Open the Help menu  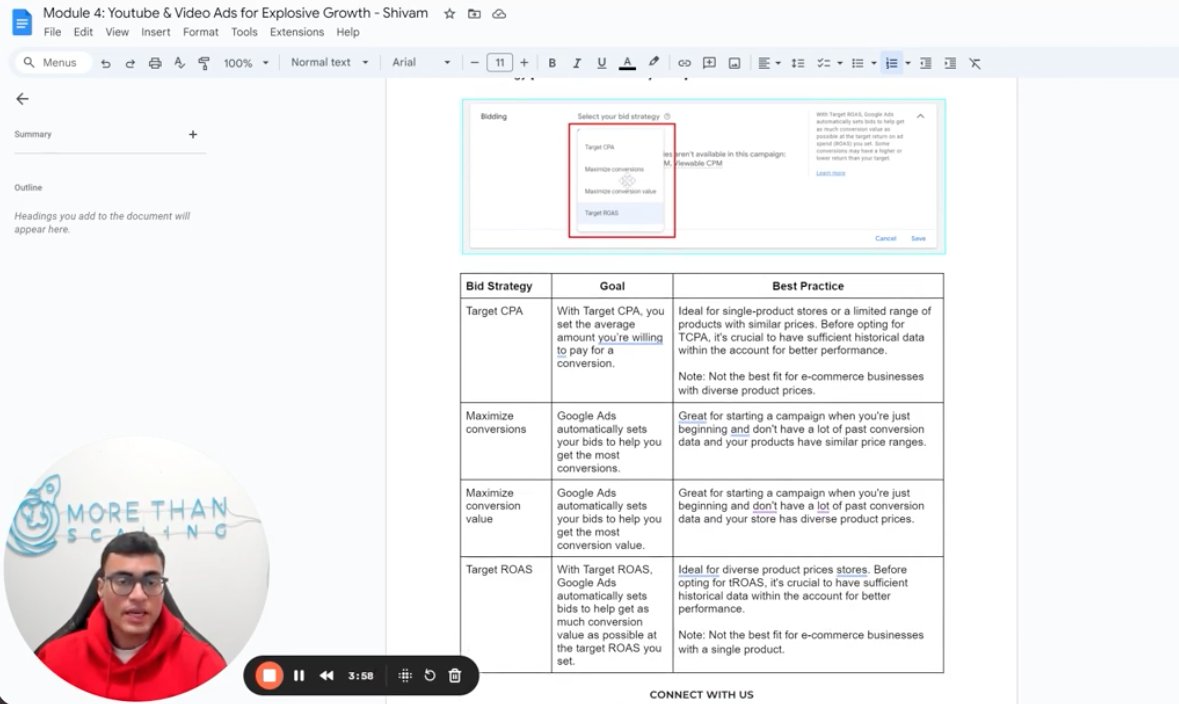(348, 32)
